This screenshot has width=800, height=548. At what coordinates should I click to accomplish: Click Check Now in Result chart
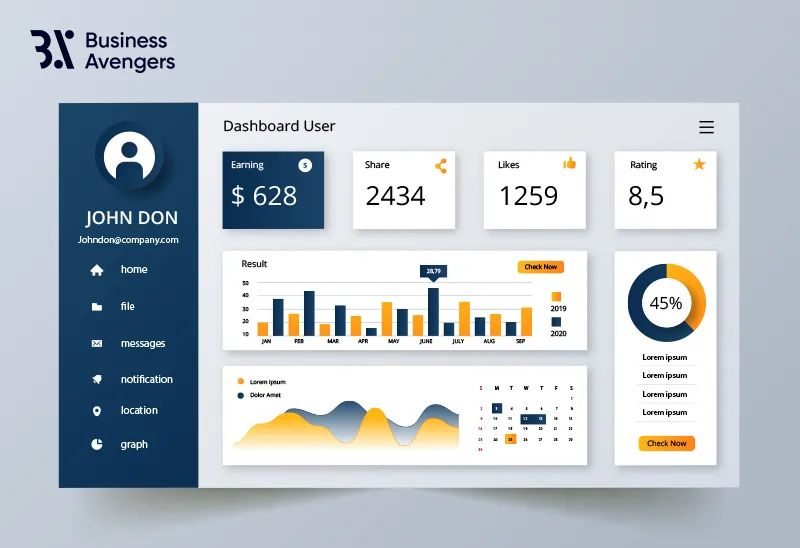541,267
